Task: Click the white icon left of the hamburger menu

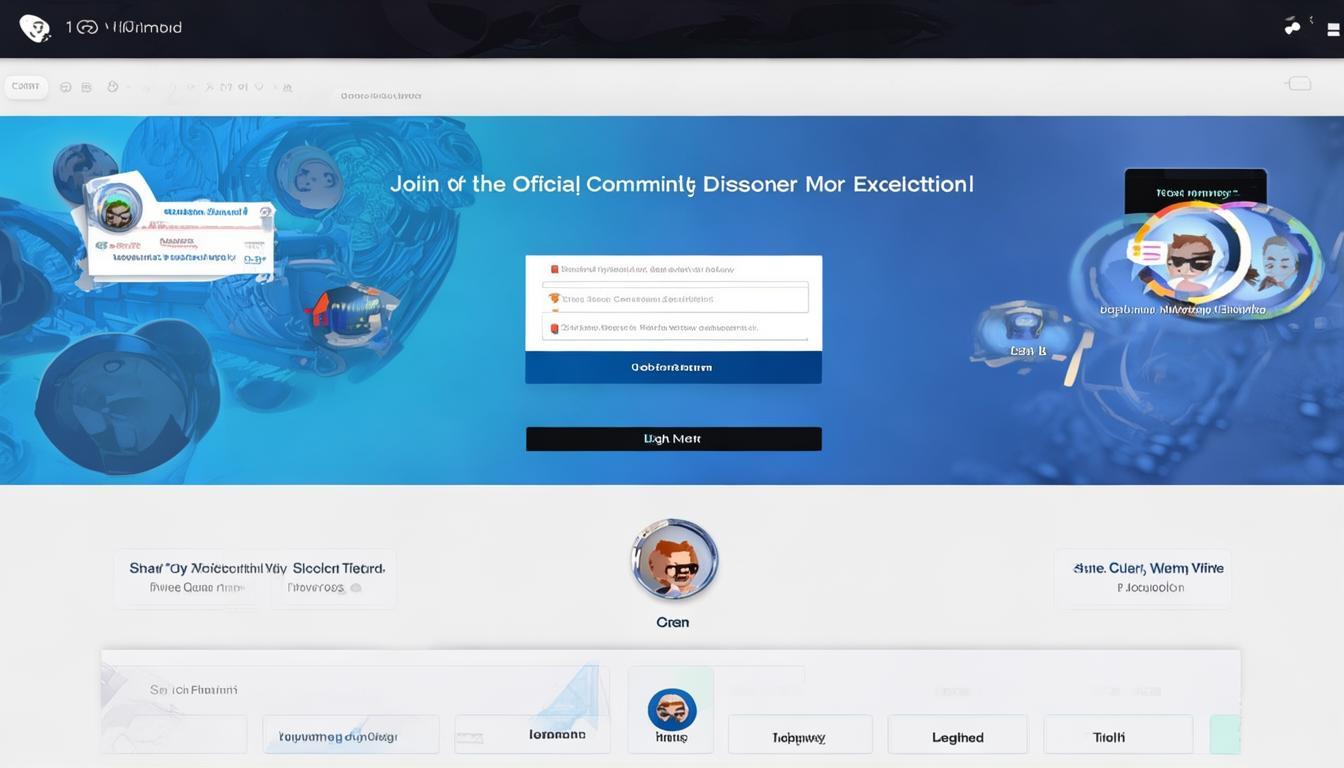Action: tap(1293, 27)
